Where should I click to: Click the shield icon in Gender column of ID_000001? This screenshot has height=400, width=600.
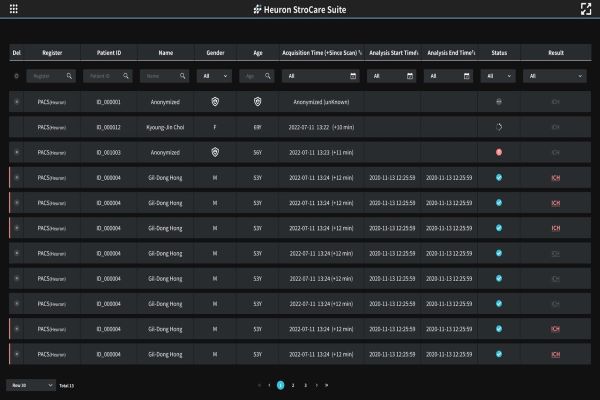click(214, 101)
